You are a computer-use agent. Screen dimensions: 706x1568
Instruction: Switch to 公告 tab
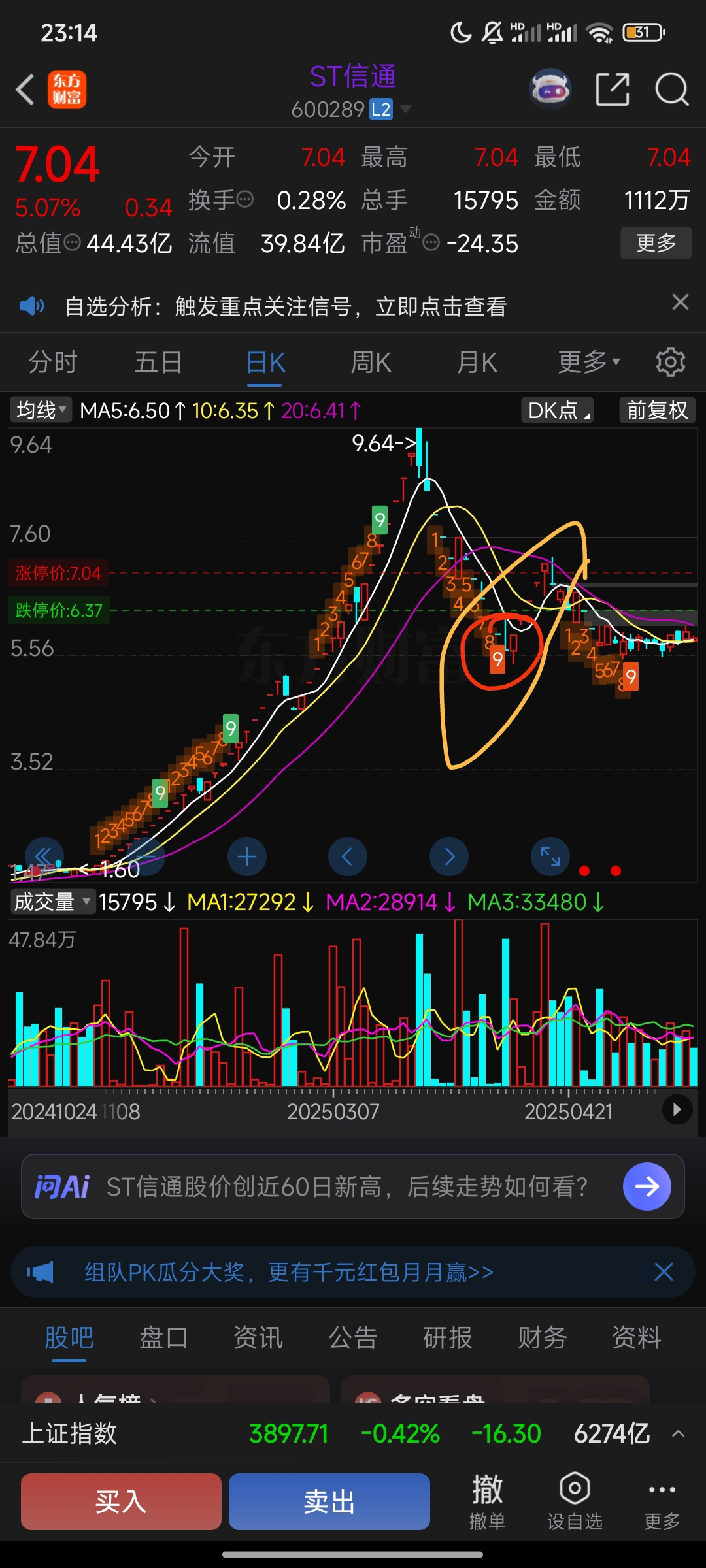[353, 1337]
